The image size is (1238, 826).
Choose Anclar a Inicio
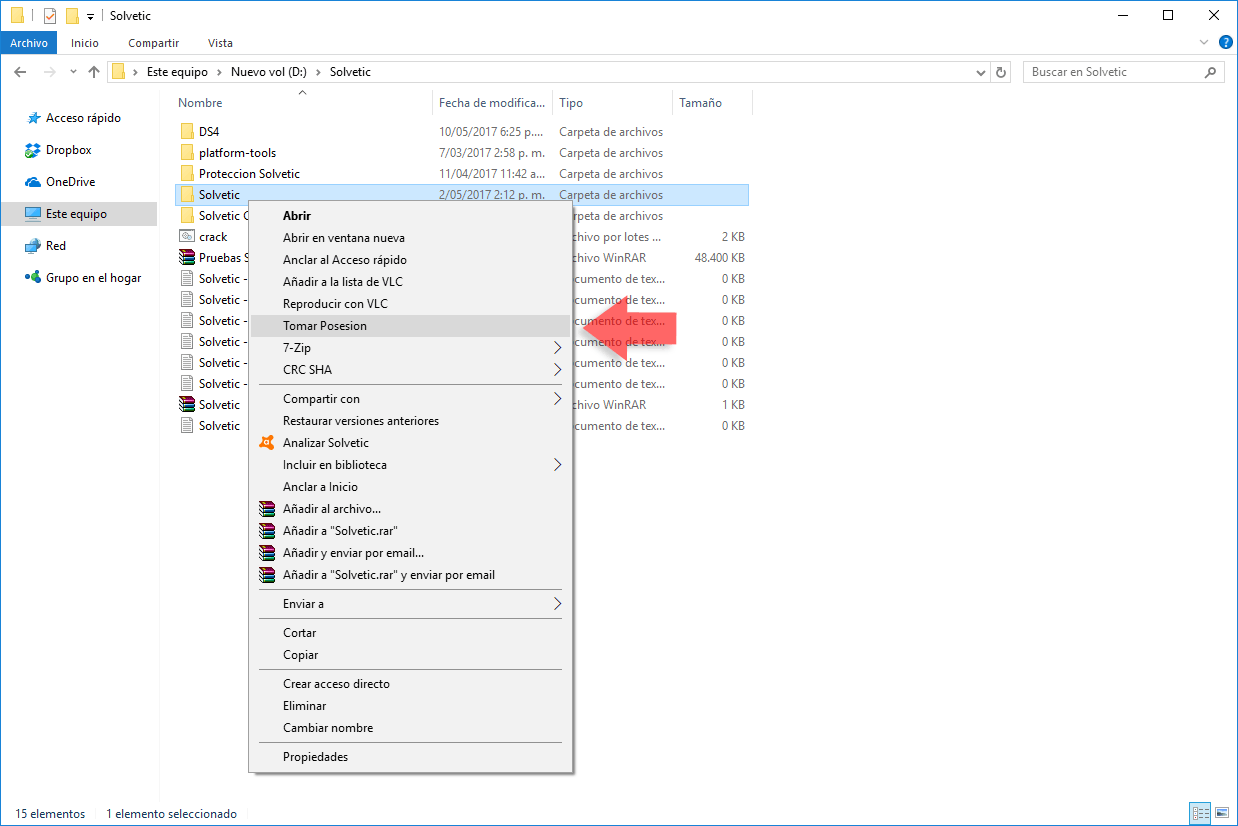[x=410, y=487]
